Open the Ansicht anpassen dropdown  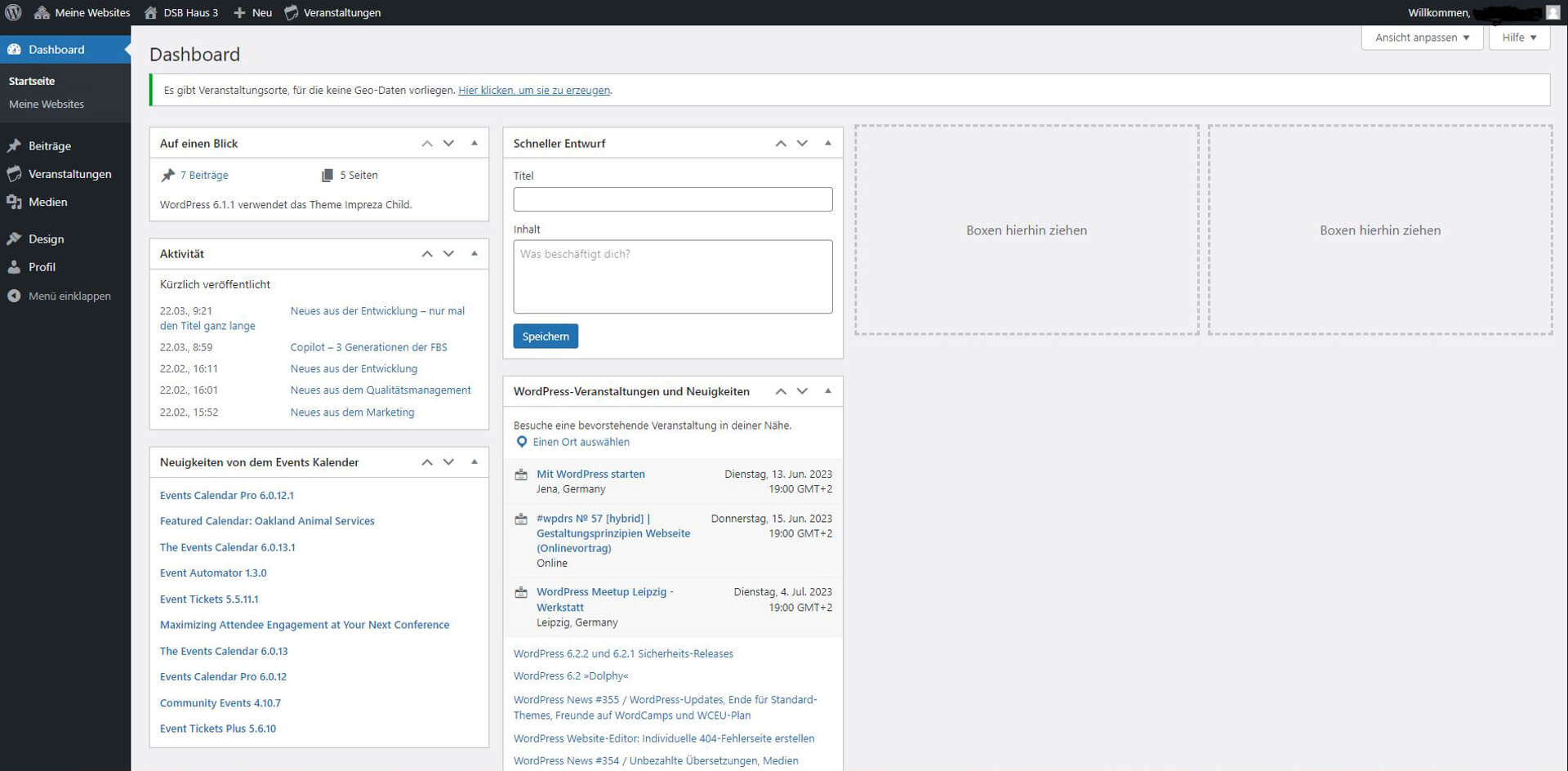(x=1422, y=38)
